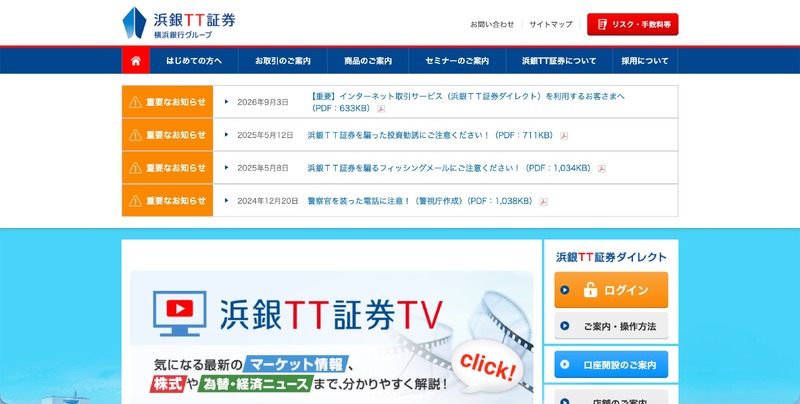800x404 pixels.
Task: Click arrow bullet before 2025年5月12日
Action: (x=227, y=135)
